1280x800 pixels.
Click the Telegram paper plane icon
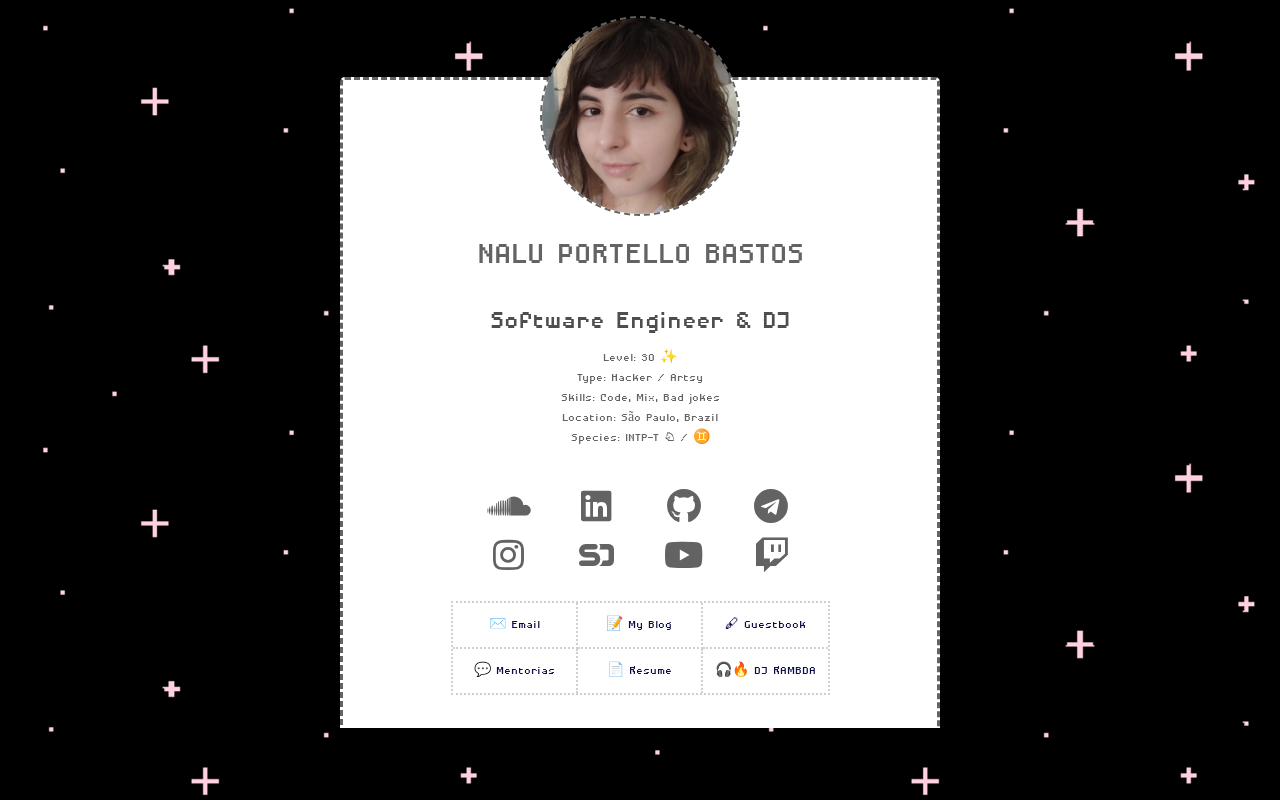[771, 506]
